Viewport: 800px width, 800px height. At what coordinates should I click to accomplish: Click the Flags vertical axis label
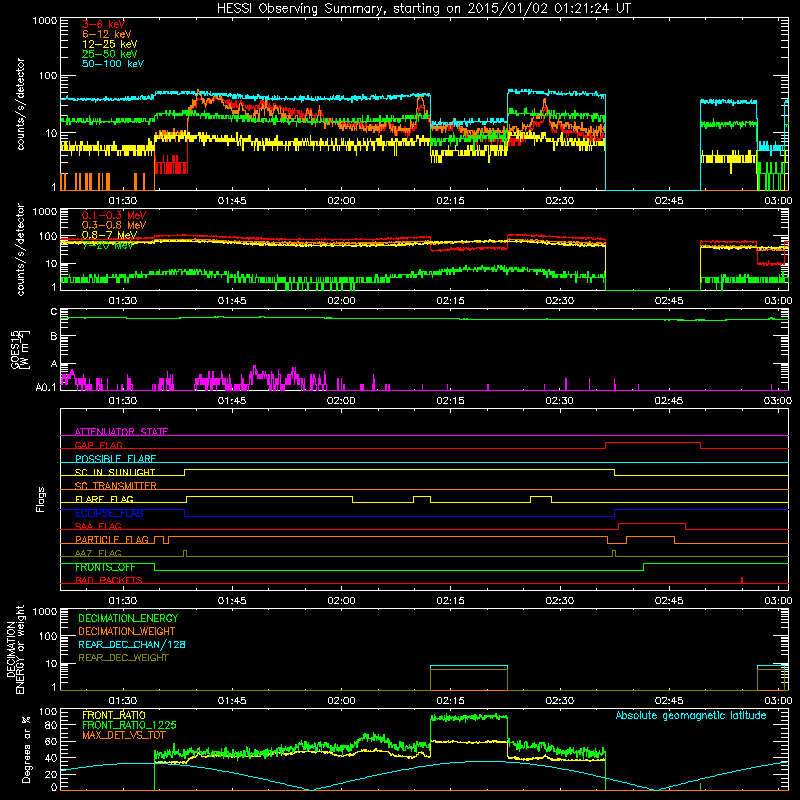[40, 499]
